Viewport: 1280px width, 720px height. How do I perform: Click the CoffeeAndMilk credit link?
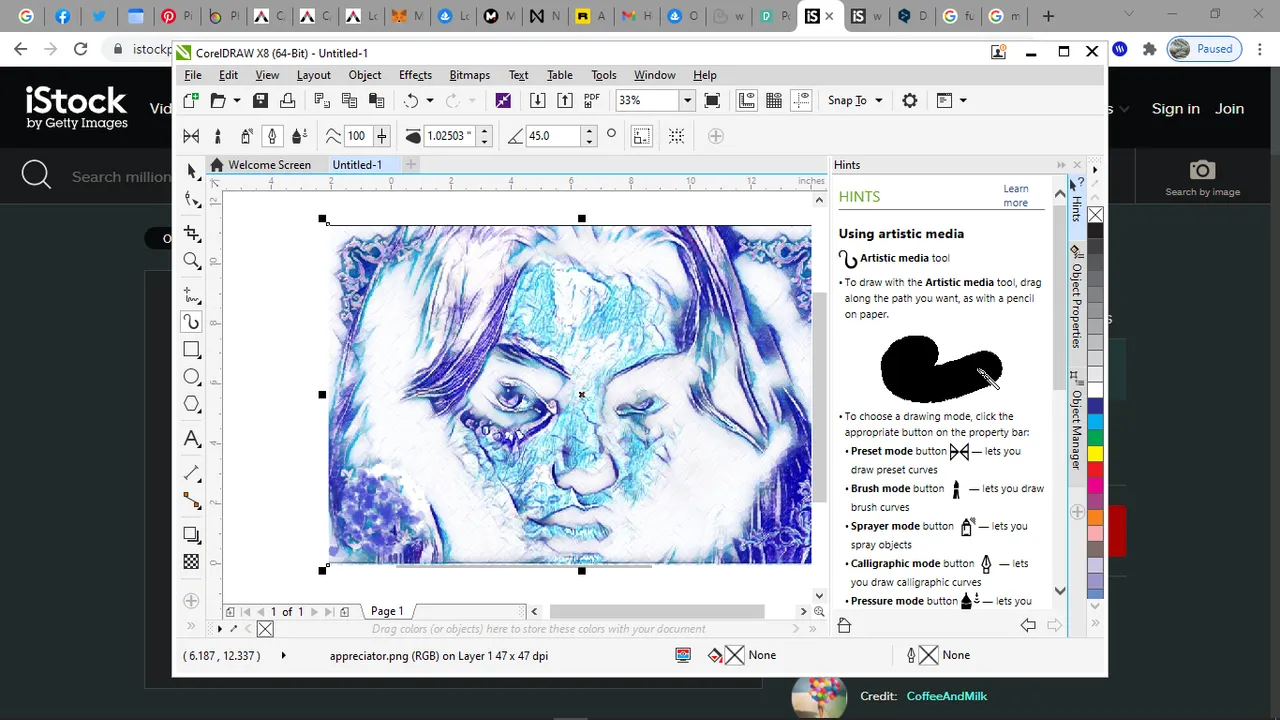946,696
